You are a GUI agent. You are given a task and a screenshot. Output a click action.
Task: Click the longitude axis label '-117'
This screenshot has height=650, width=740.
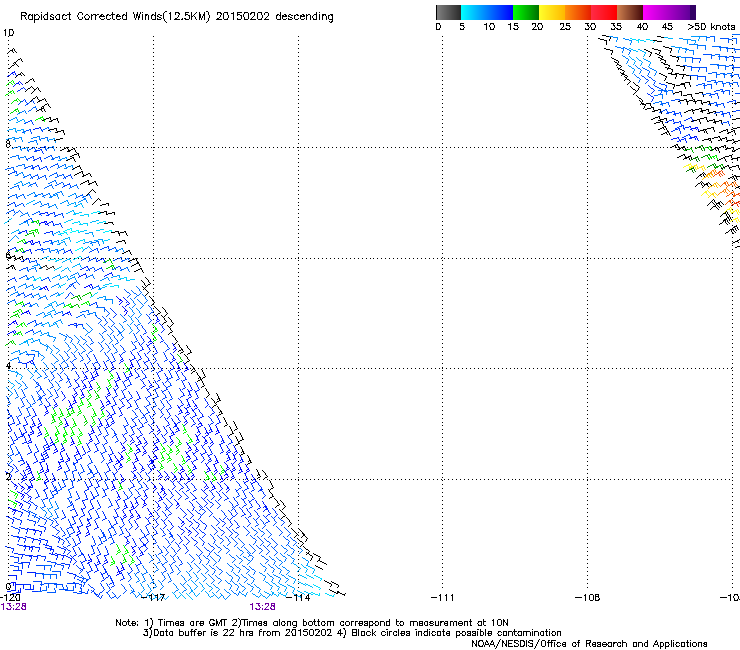pos(154,598)
